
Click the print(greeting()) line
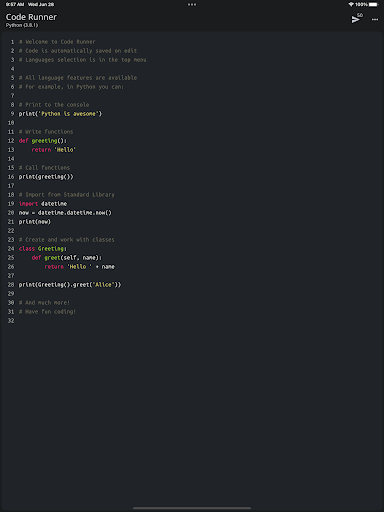coord(46,177)
